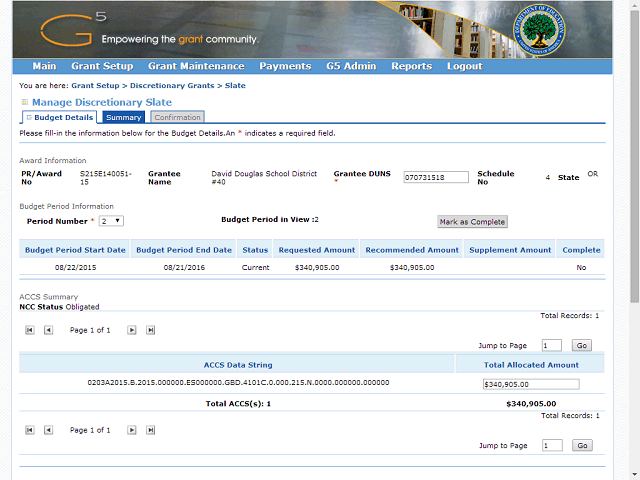The width and height of the screenshot is (640, 480).
Task: Switch to the Confirmation tab
Action: 177,117
